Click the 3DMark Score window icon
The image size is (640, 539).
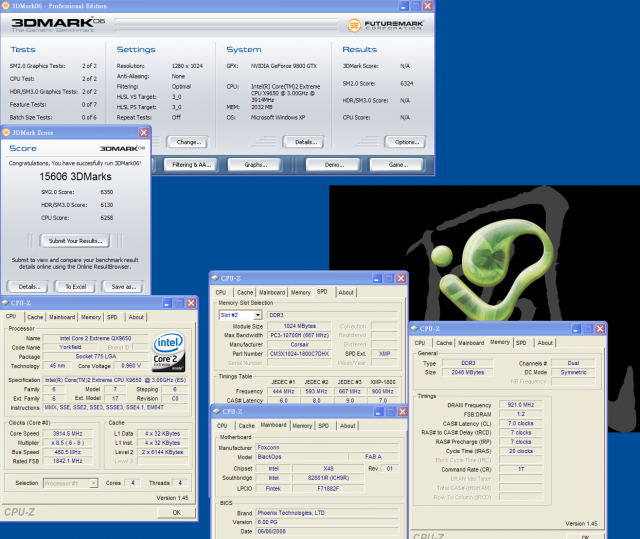(x=6, y=132)
